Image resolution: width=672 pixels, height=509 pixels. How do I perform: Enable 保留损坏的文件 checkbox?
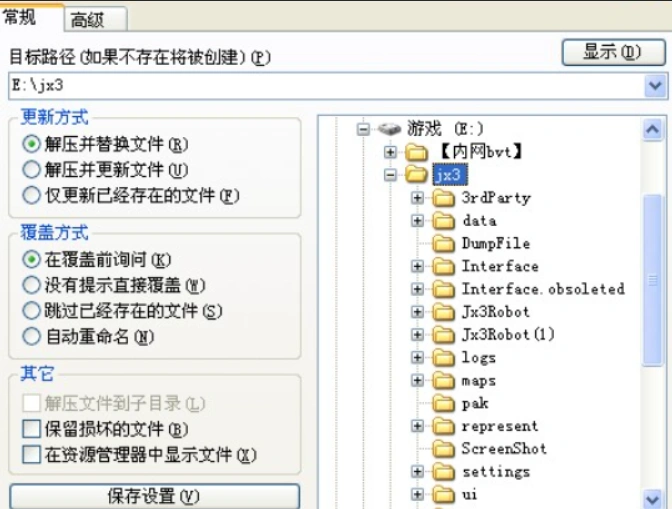tap(30, 430)
